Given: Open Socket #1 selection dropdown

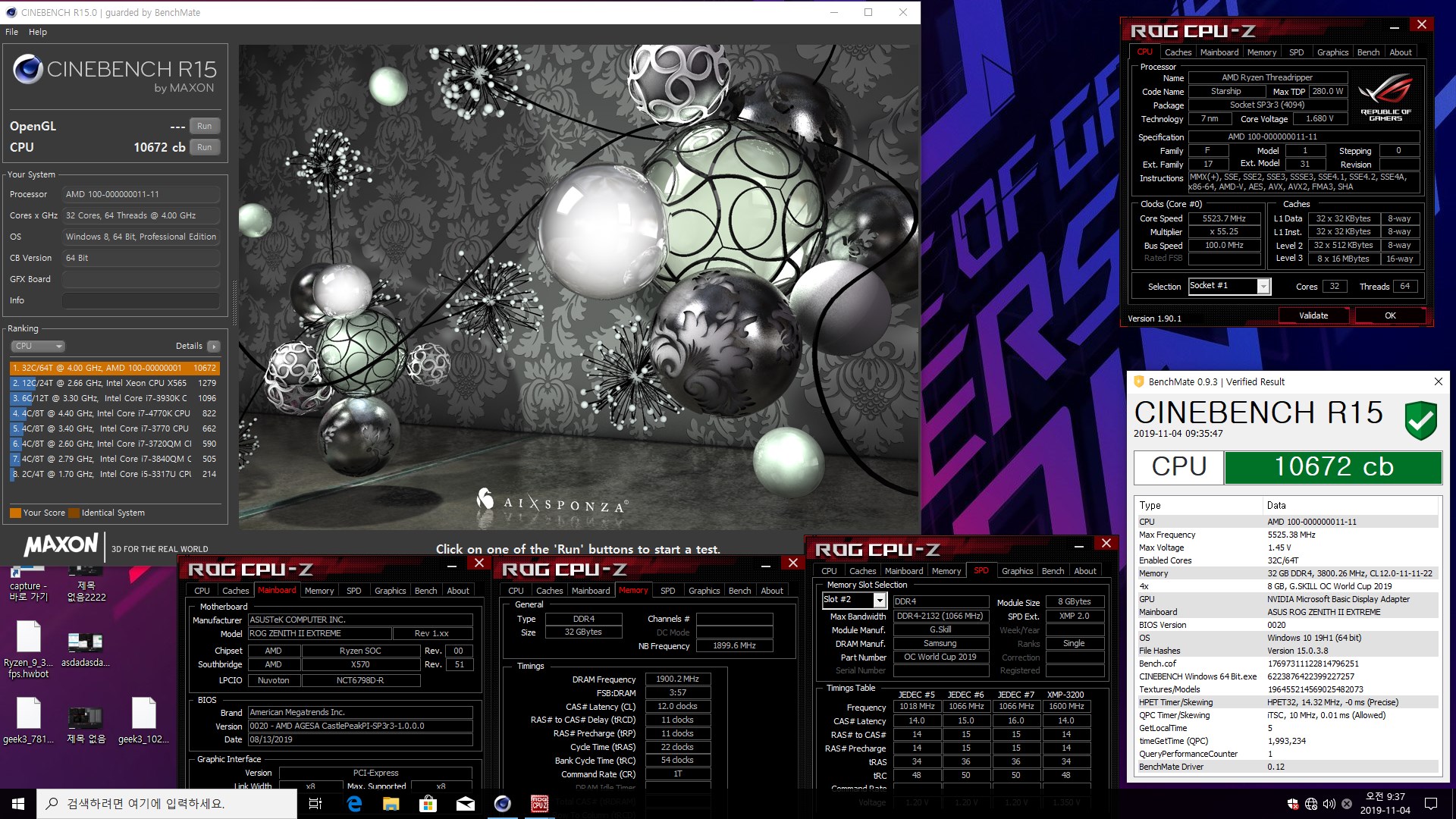Looking at the screenshot, I should (1263, 287).
